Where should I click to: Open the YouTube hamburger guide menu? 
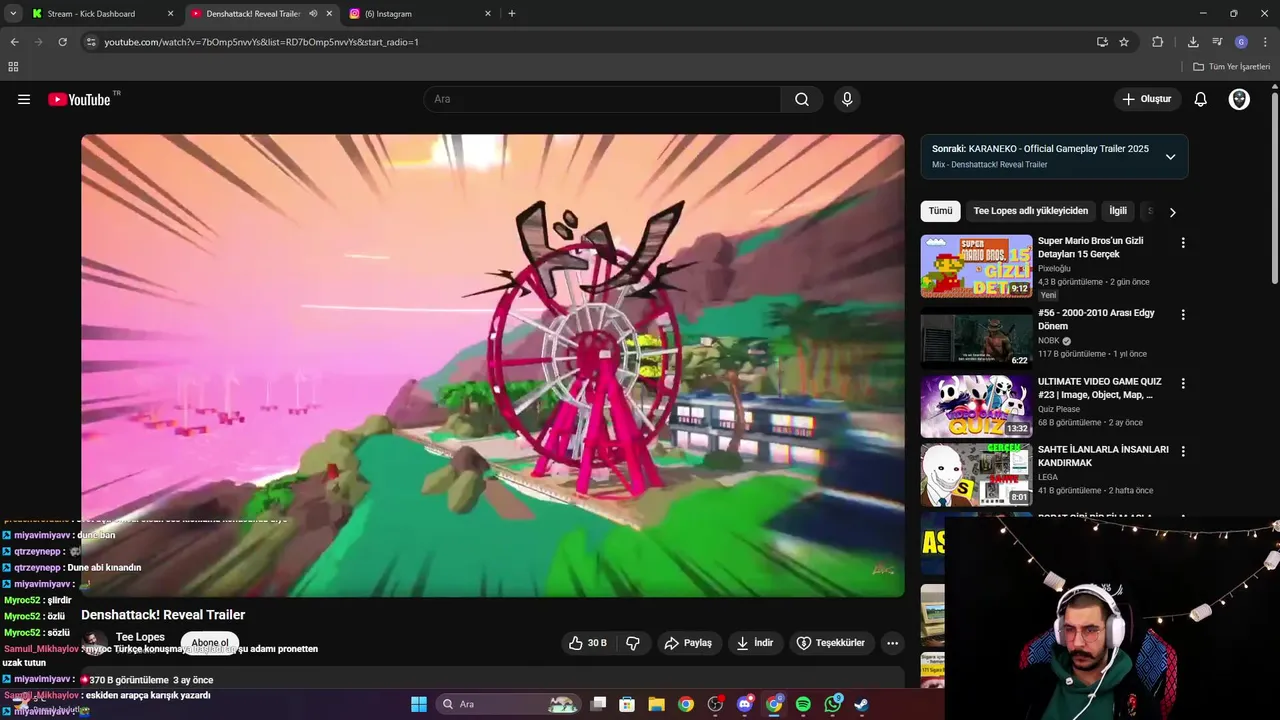click(24, 99)
